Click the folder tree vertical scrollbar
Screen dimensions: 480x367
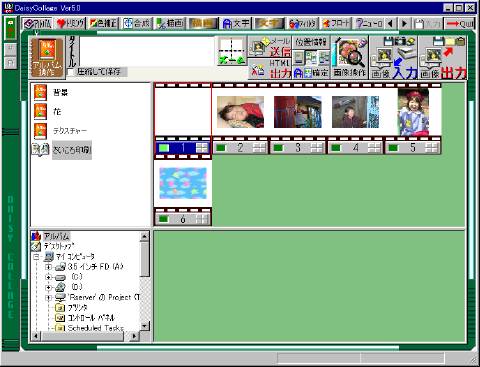coord(144,281)
